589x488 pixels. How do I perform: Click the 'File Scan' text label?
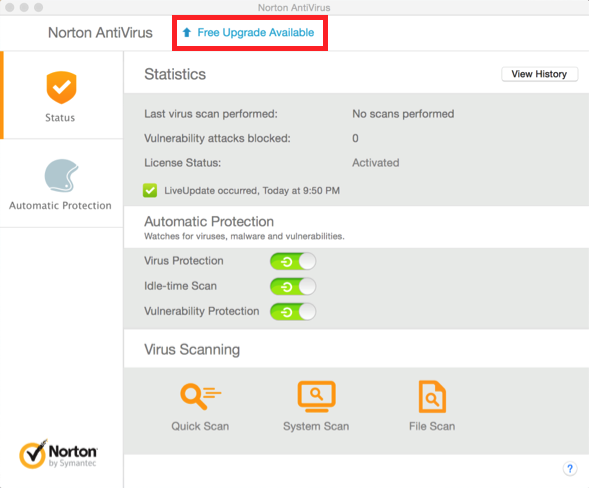pos(432,426)
